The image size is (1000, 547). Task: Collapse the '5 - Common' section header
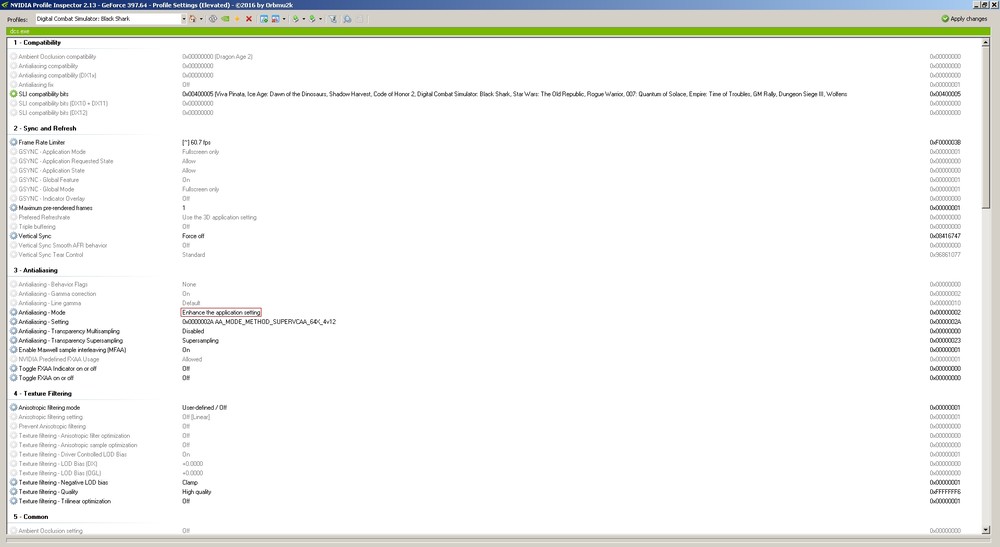click(x=31, y=516)
